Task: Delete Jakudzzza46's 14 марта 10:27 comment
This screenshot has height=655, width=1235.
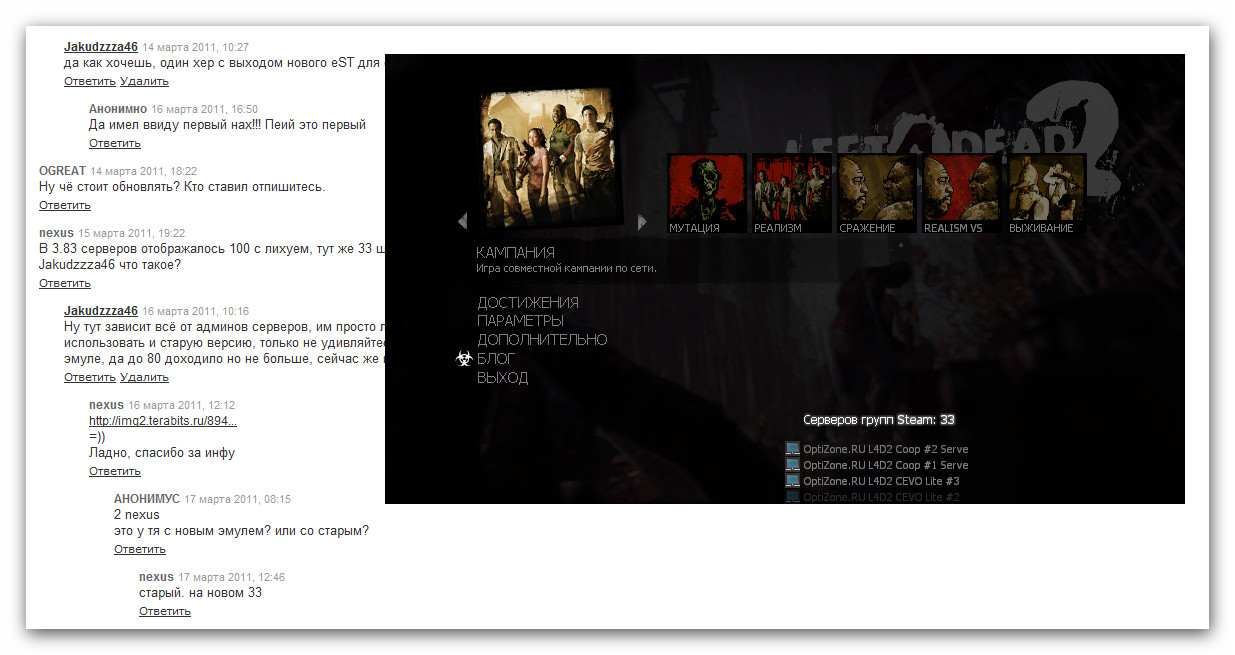Action: pos(144,81)
